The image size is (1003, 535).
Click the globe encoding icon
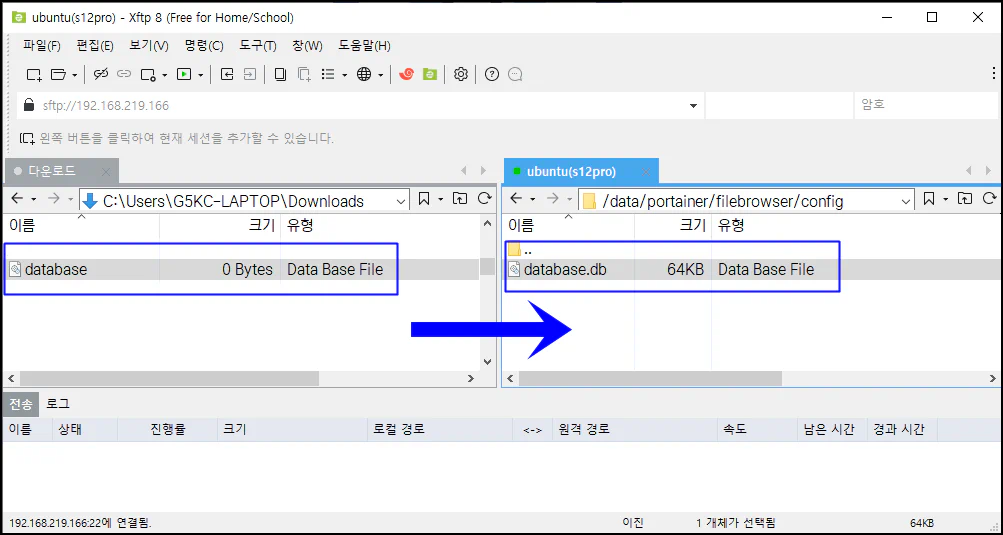(x=364, y=75)
